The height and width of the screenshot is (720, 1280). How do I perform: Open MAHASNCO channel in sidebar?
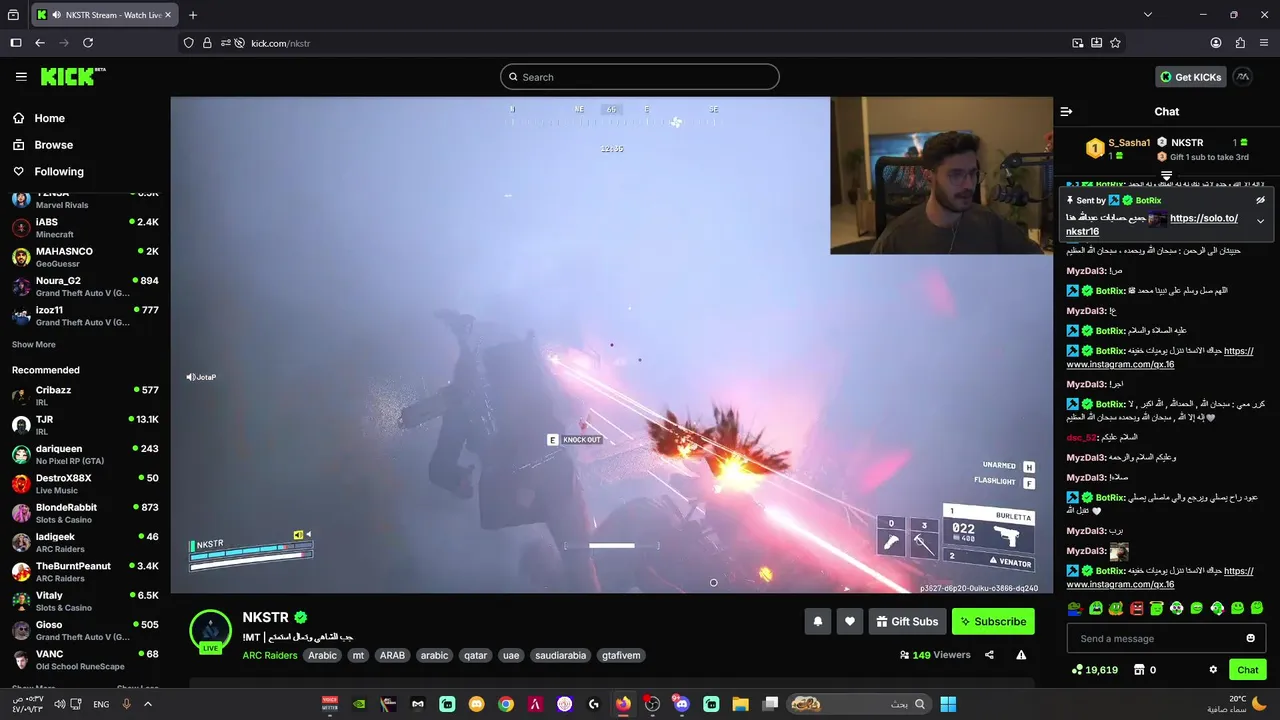click(85, 257)
